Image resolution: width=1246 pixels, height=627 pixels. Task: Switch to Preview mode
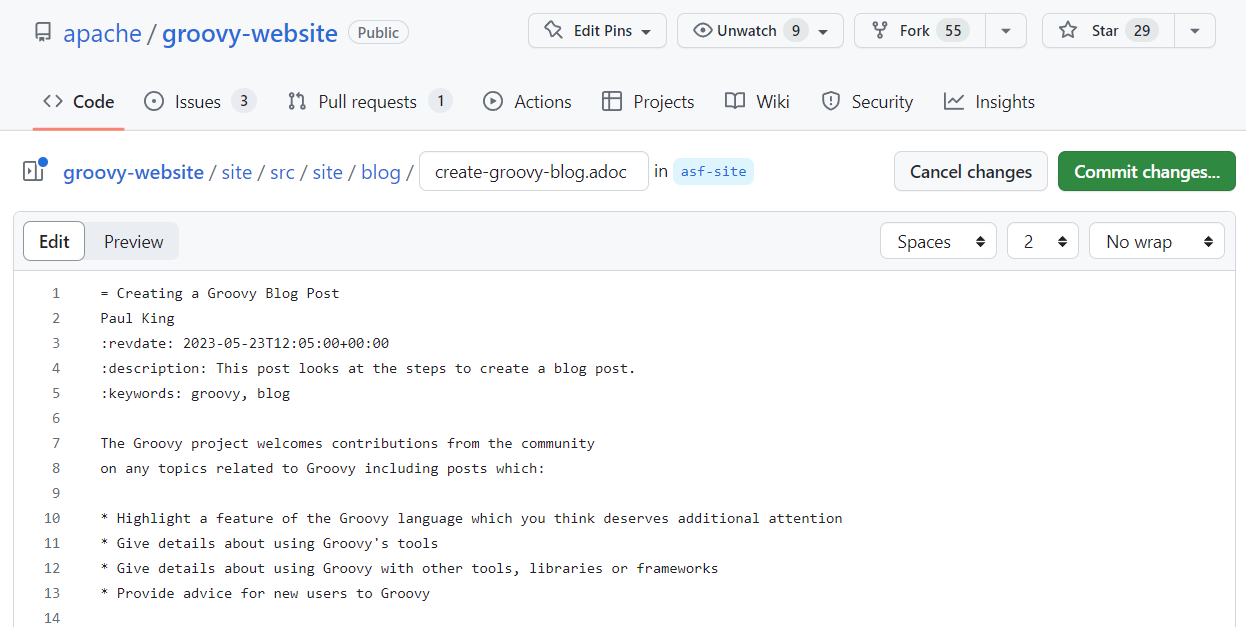(133, 241)
